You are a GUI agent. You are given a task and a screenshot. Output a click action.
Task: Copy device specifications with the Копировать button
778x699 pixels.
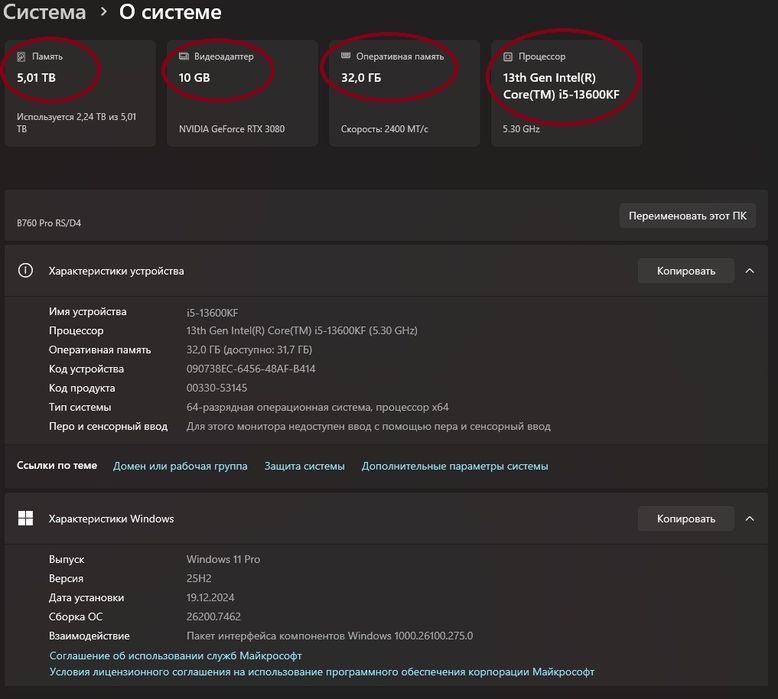pyautogui.click(x=686, y=271)
